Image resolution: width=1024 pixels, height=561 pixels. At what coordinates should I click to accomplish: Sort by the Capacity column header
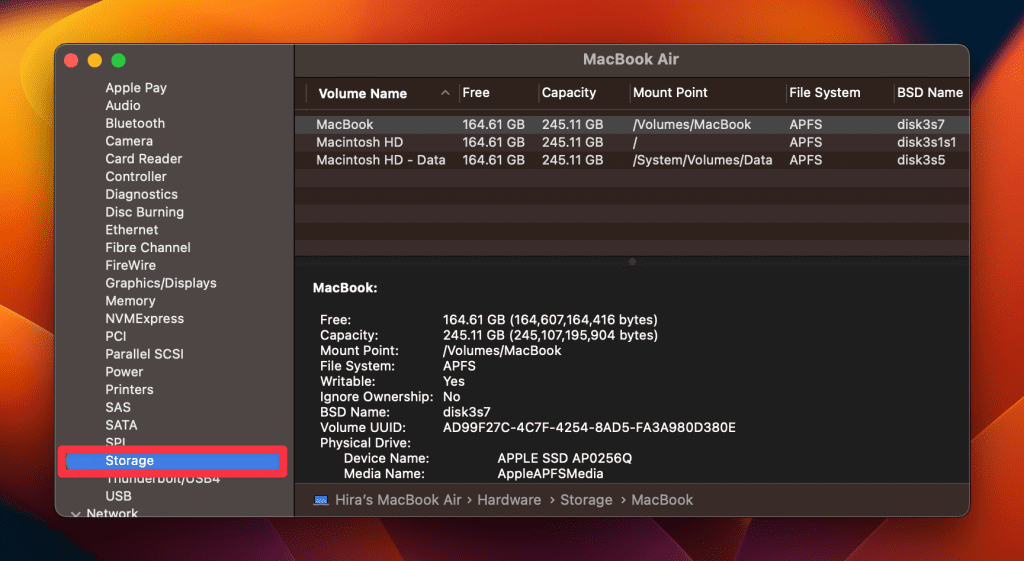(x=569, y=93)
